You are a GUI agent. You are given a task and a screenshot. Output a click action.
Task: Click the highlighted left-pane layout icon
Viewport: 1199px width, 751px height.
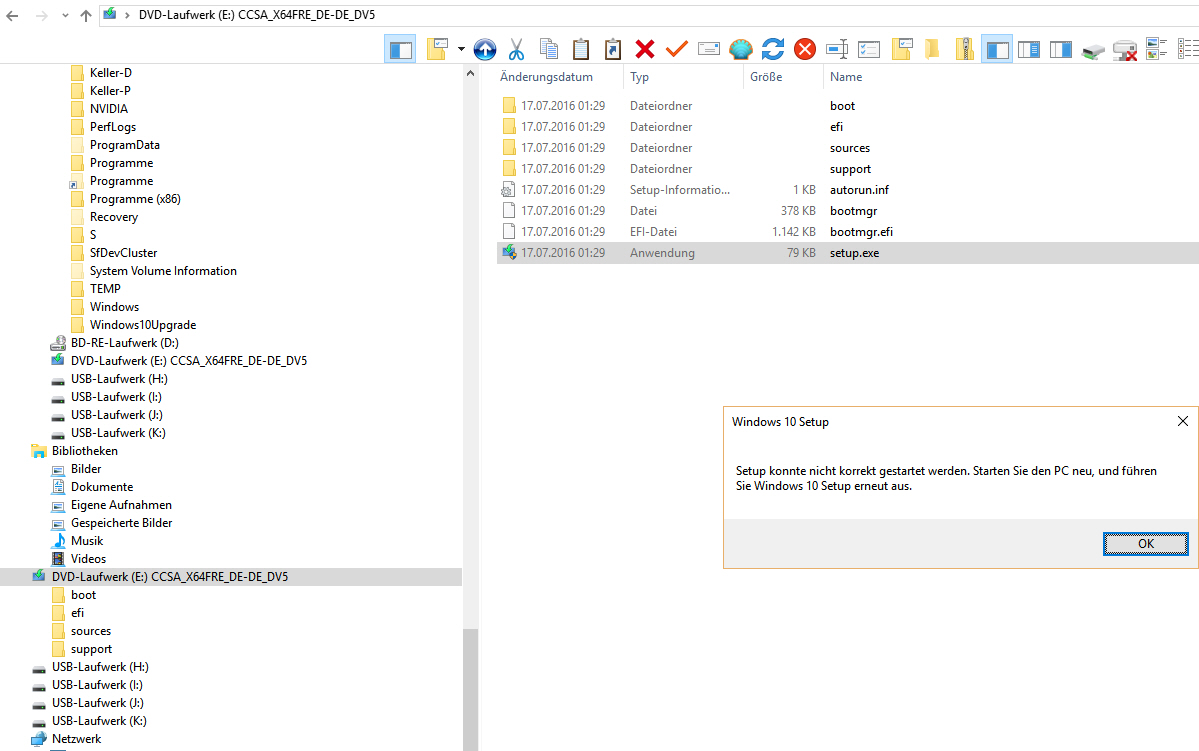coord(997,50)
